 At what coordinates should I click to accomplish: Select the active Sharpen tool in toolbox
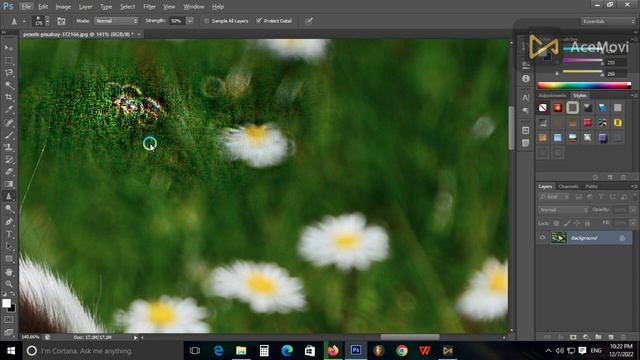click(x=9, y=196)
